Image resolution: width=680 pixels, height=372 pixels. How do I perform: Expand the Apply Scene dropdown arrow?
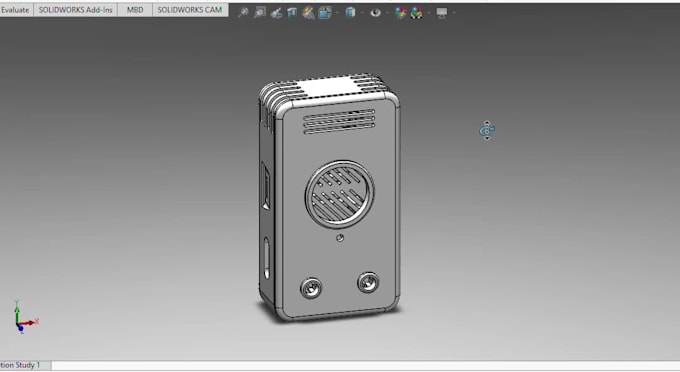[428, 13]
